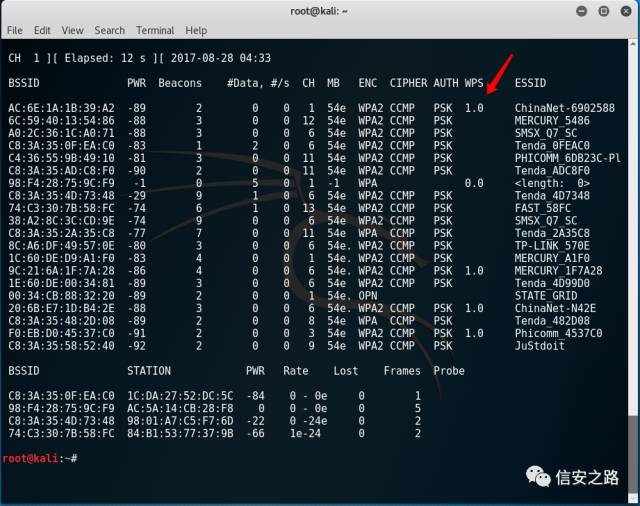Click ESSID Tenda_482D08

[x=552, y=321]
